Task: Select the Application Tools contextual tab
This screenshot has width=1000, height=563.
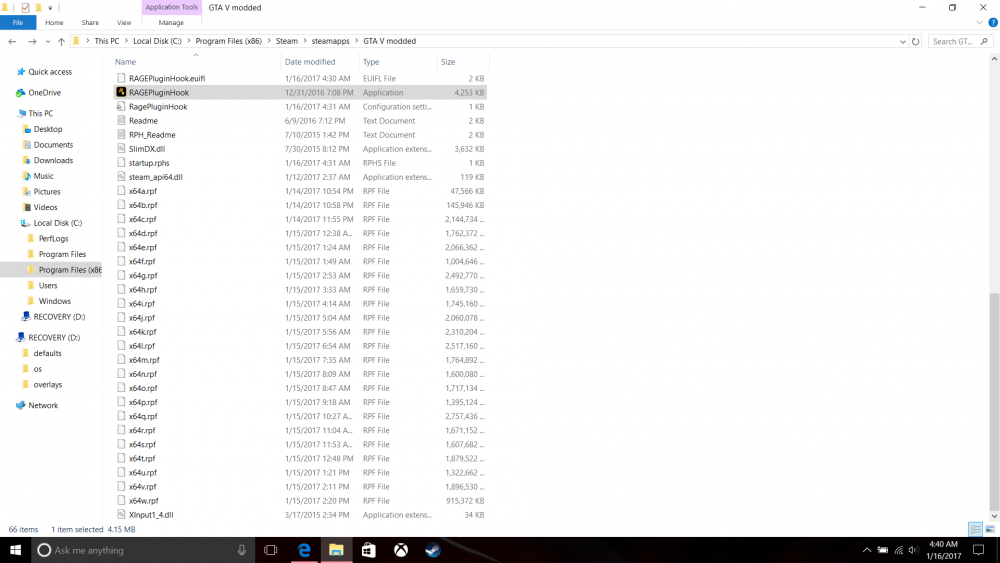Action: (172, 7)
